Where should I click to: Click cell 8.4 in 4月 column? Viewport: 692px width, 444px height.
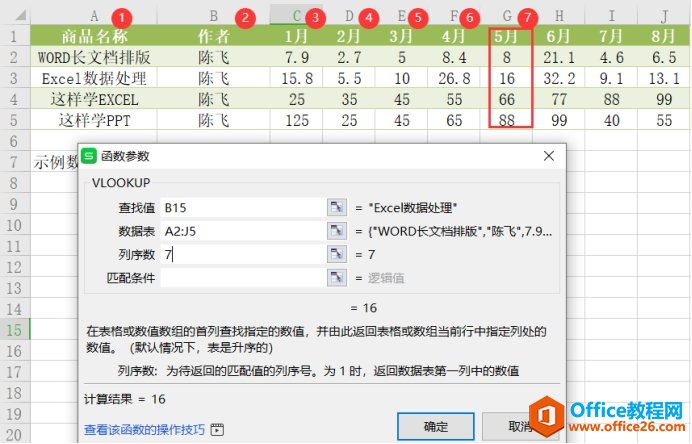[x=454, y=57]
